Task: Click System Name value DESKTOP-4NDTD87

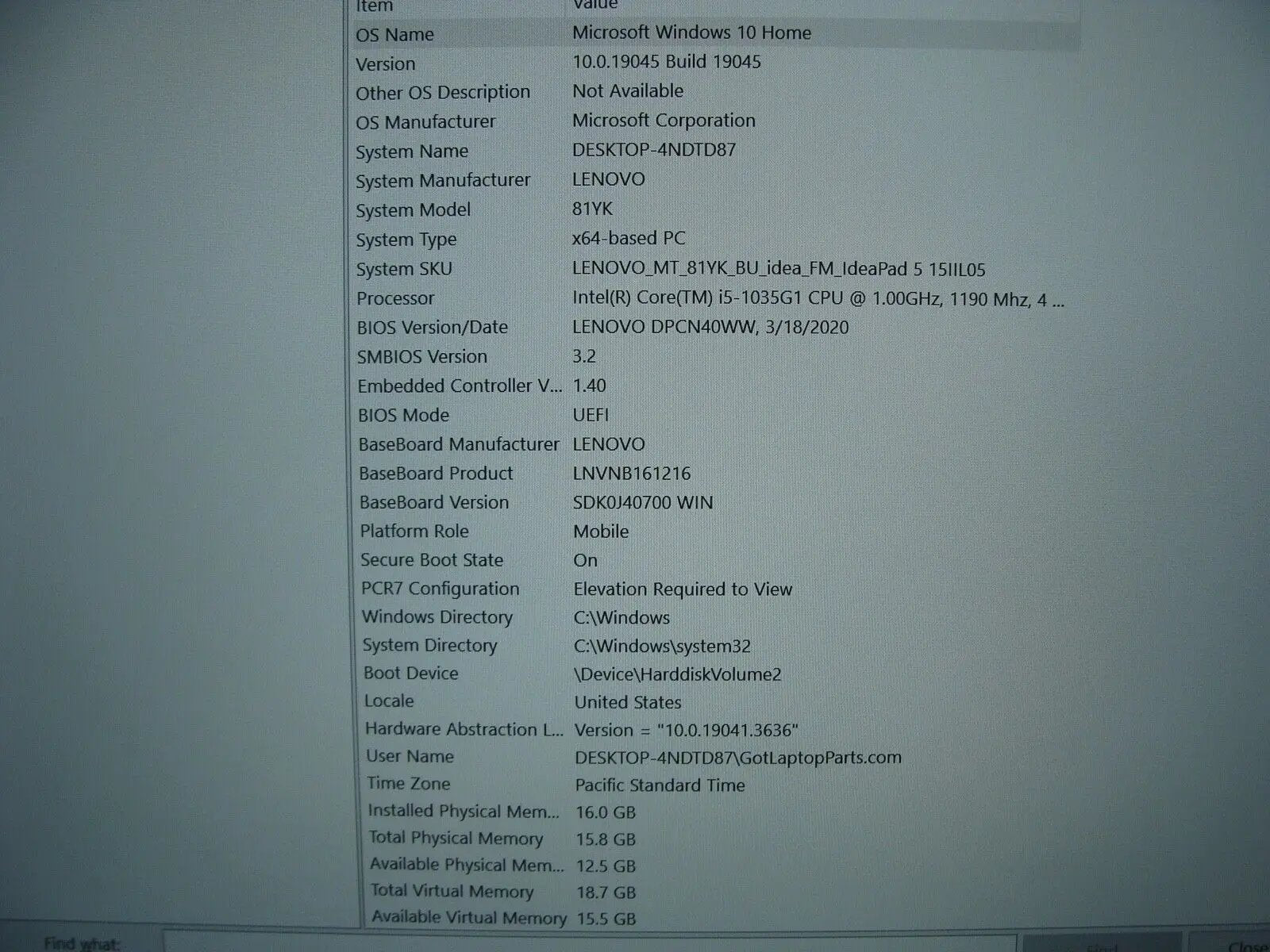Action: (x=654, y=150)
